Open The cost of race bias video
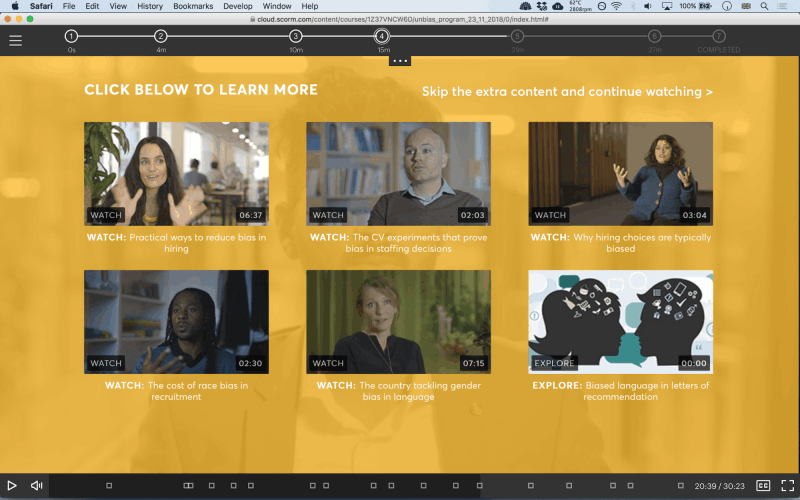800x500 pixels. click(x=177, y=322)
